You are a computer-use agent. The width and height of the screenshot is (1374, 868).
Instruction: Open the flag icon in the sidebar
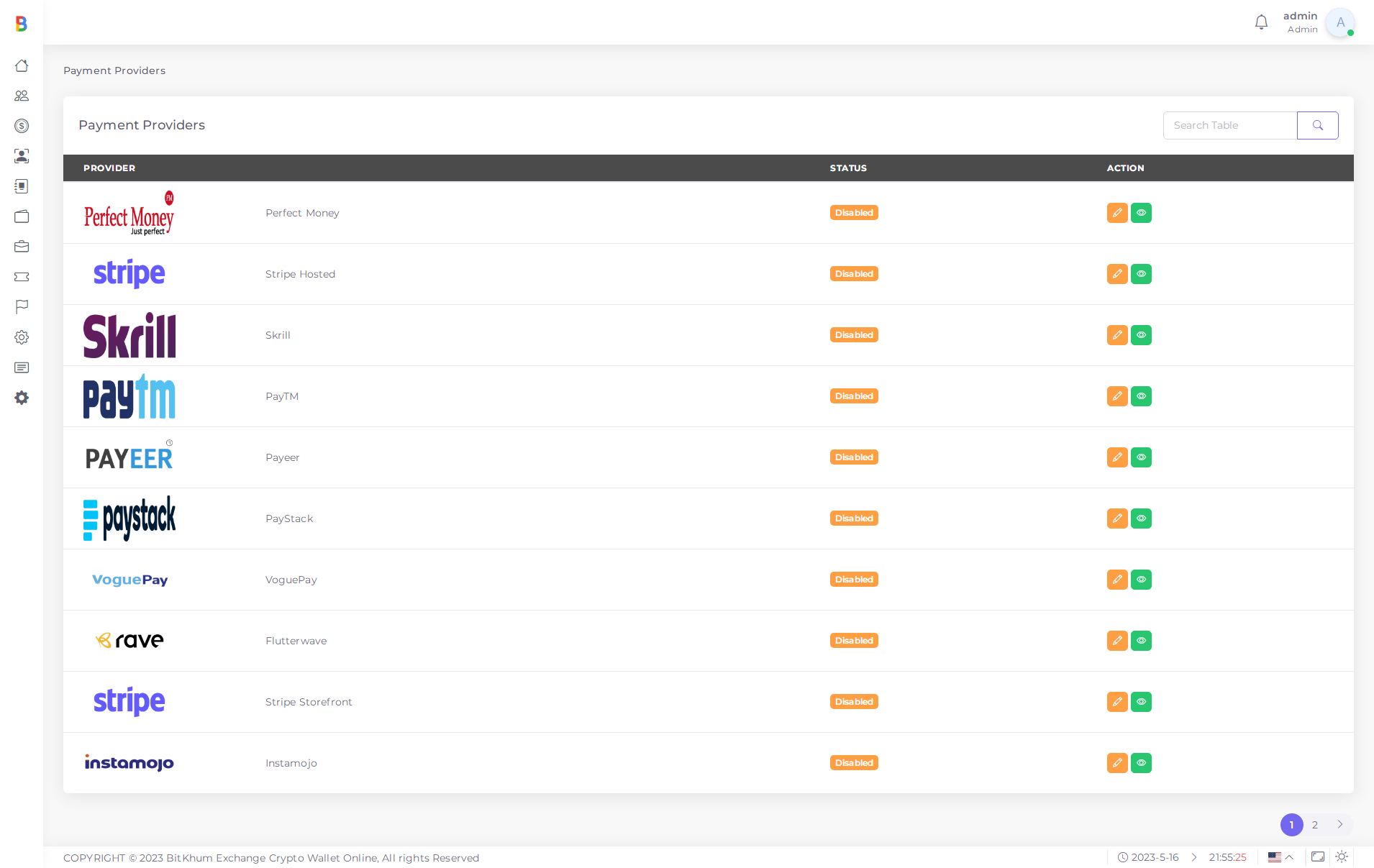pos(22,307)
